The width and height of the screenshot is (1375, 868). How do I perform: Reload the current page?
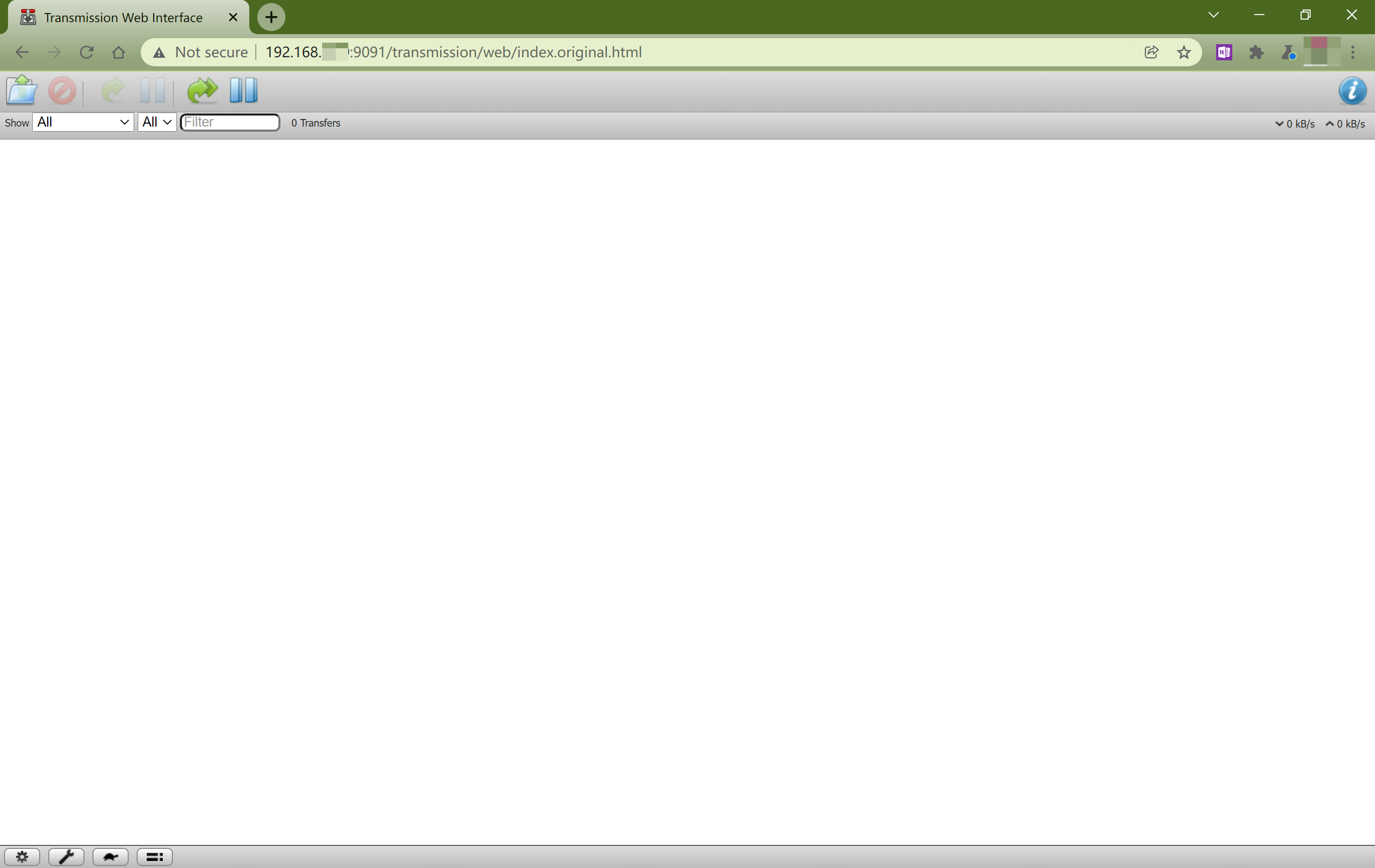(x=86, y=53)
